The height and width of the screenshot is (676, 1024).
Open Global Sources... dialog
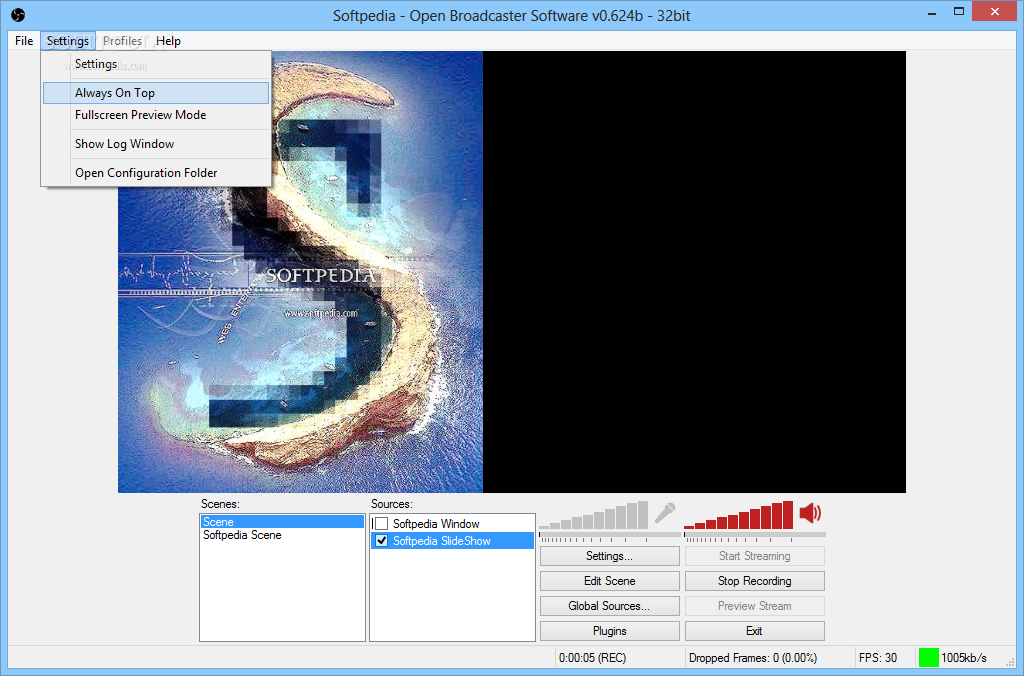(609, 606)
